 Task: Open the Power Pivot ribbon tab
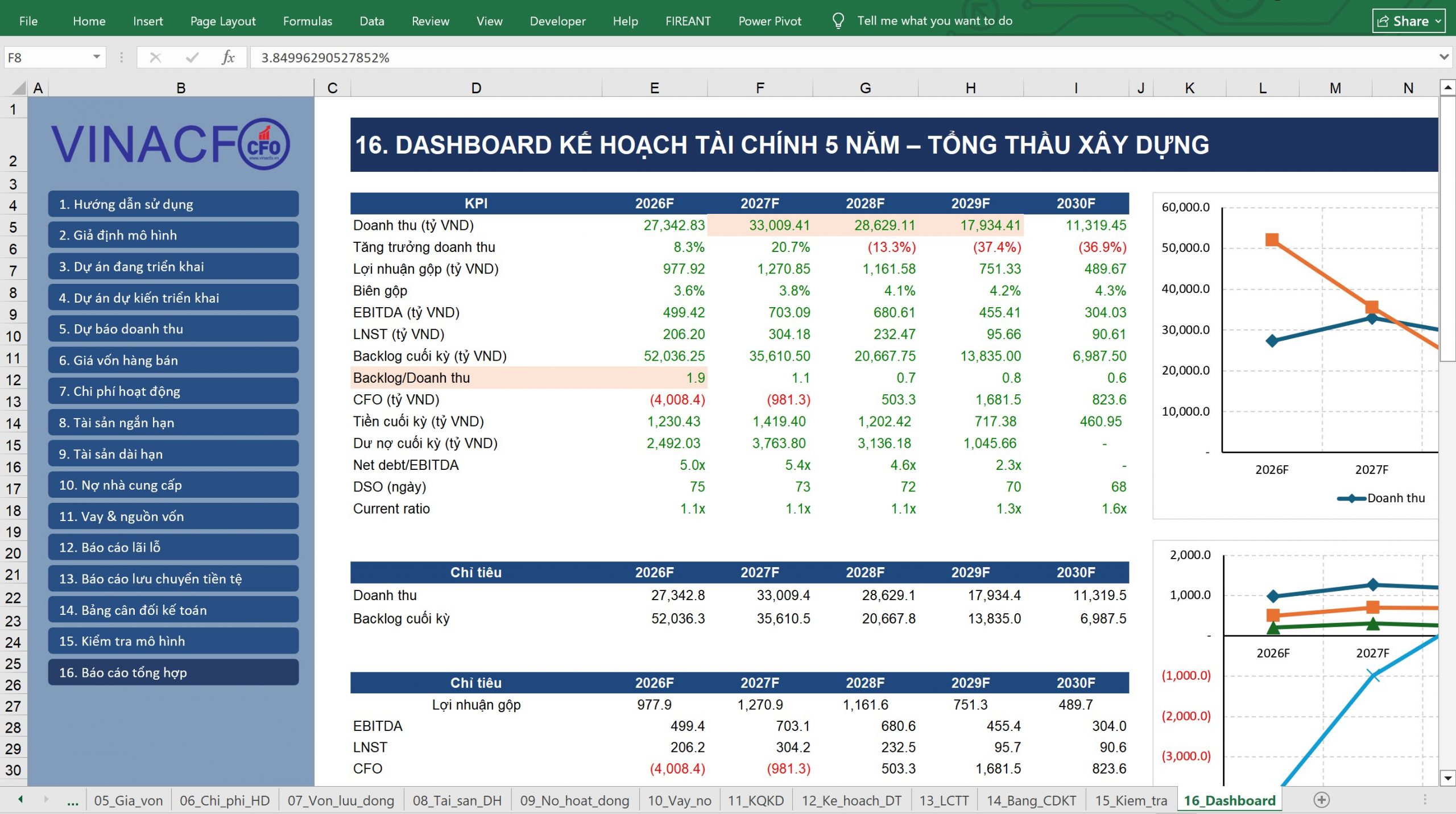pos(770,21)
